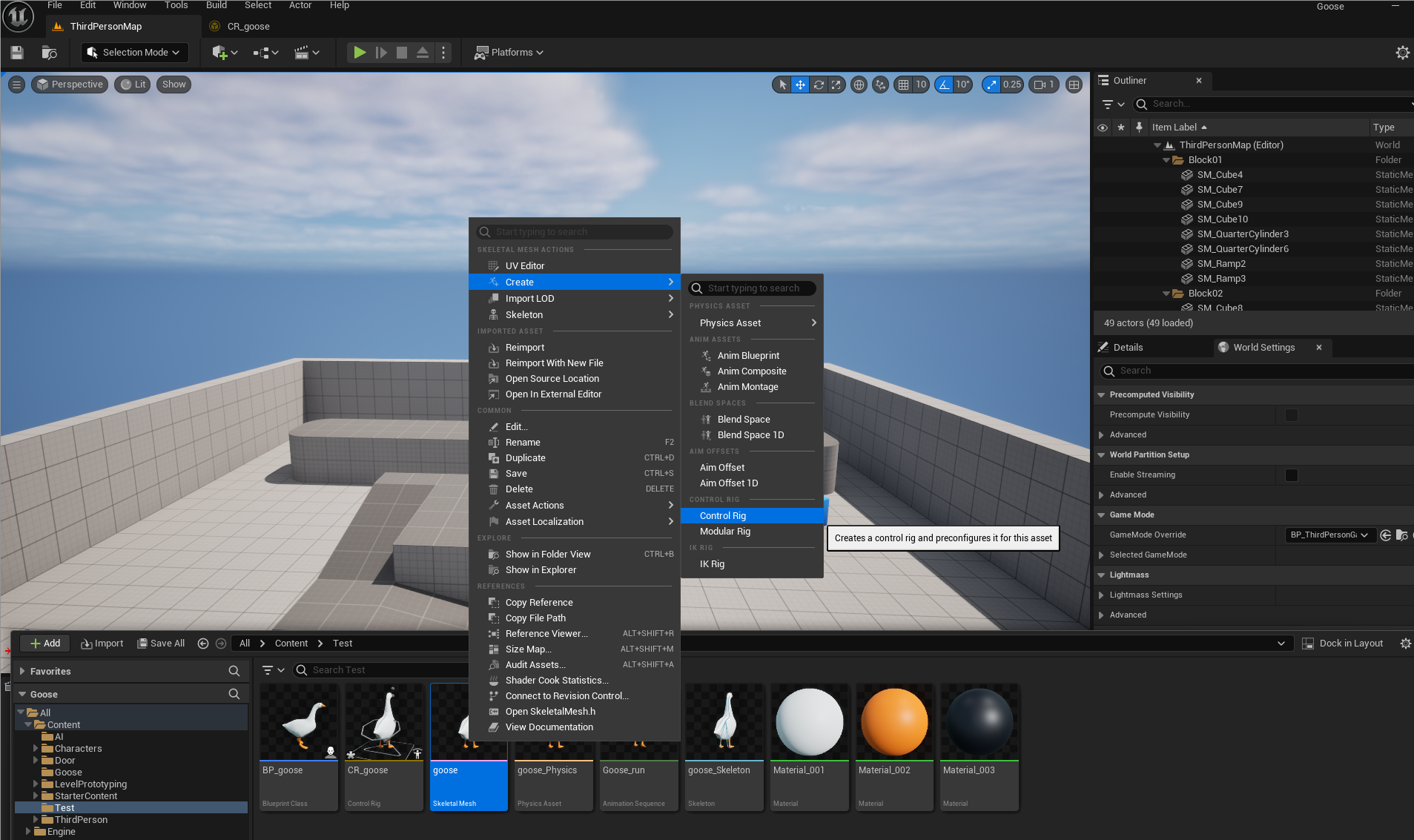Toggle rotation snapping angle icon
Viewport: 1414px width, 840px height.
(944, 85)
